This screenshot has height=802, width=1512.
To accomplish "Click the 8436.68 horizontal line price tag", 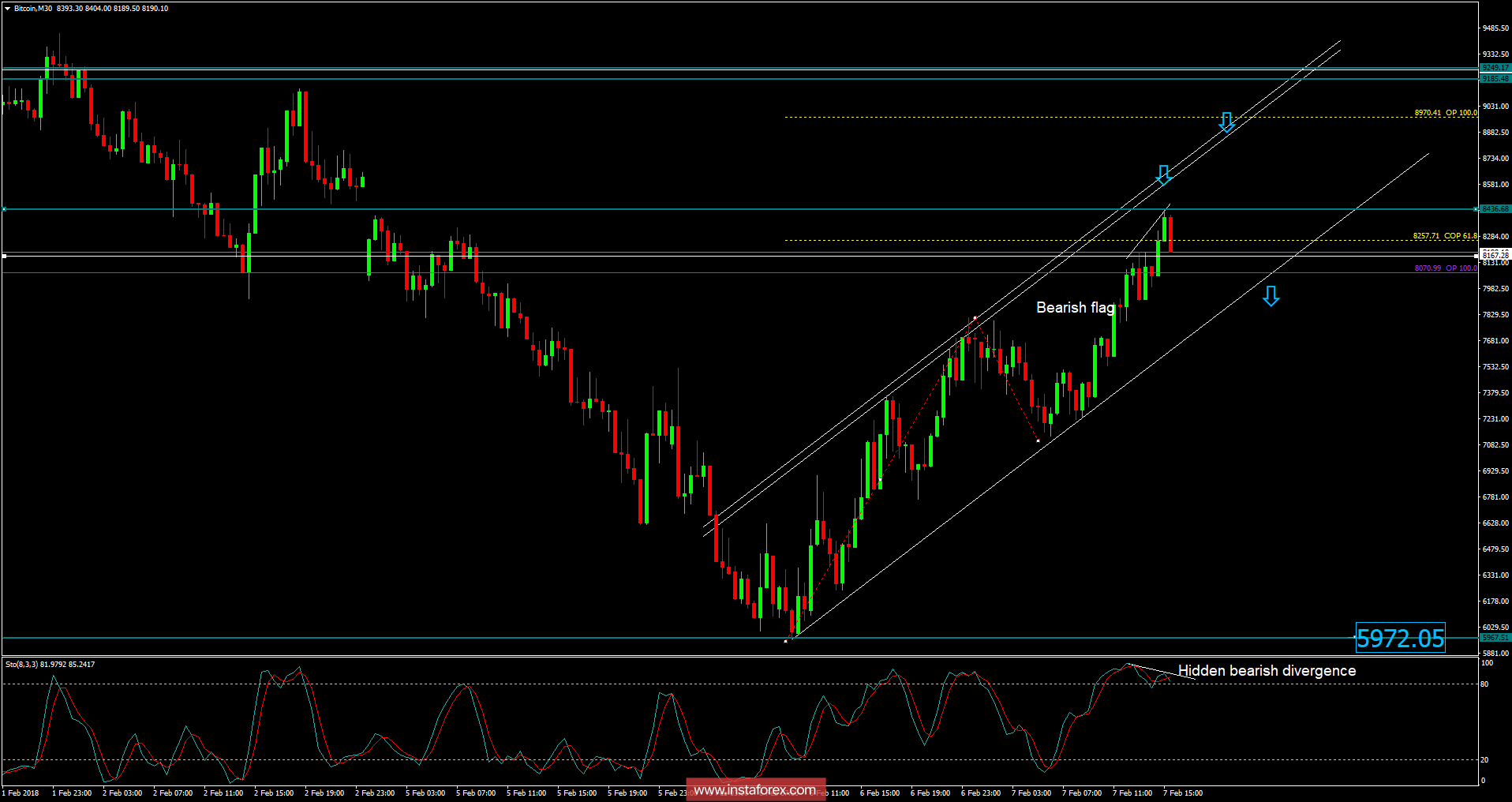I will coord(1495,209).
